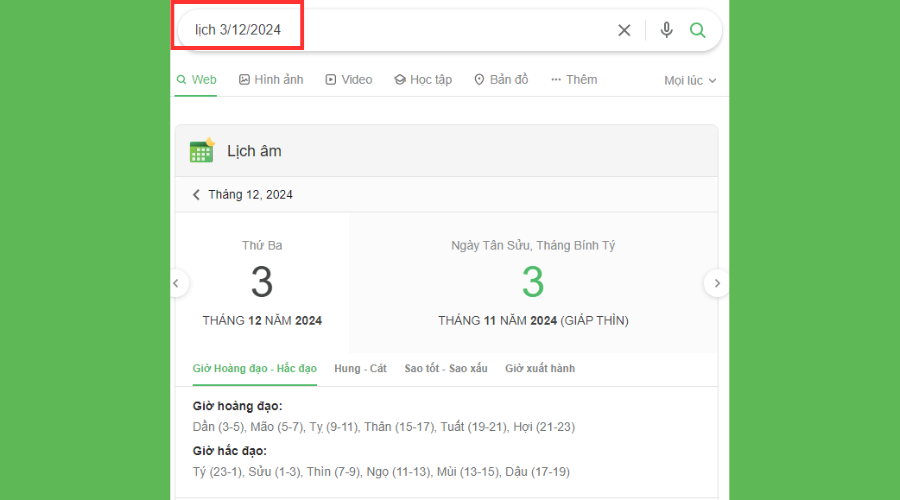Expand the Thêm more options menu
The image size is (900, 500).
point(574,80)
